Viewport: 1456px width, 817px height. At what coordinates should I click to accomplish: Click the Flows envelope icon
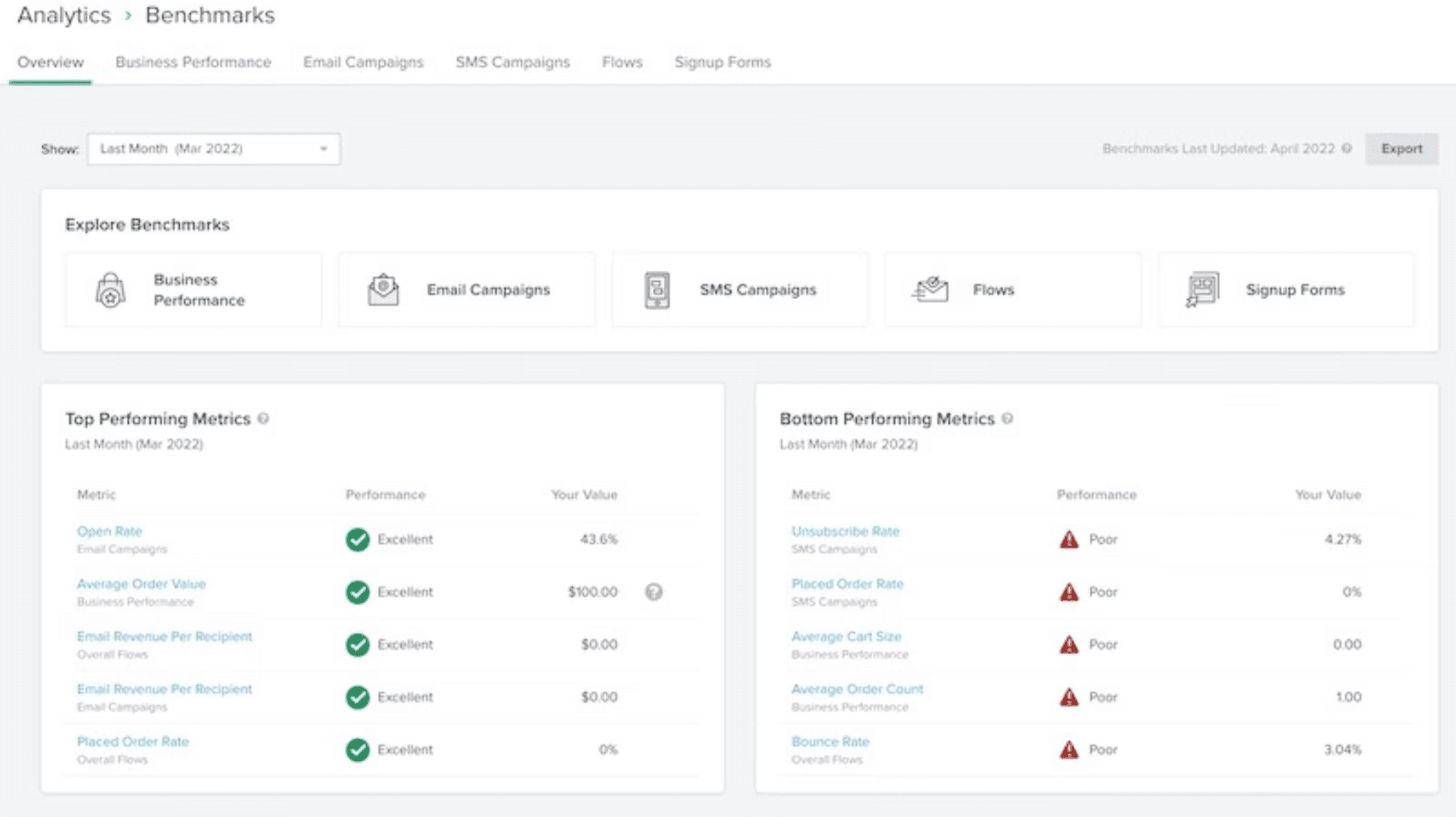pos(930,290)
